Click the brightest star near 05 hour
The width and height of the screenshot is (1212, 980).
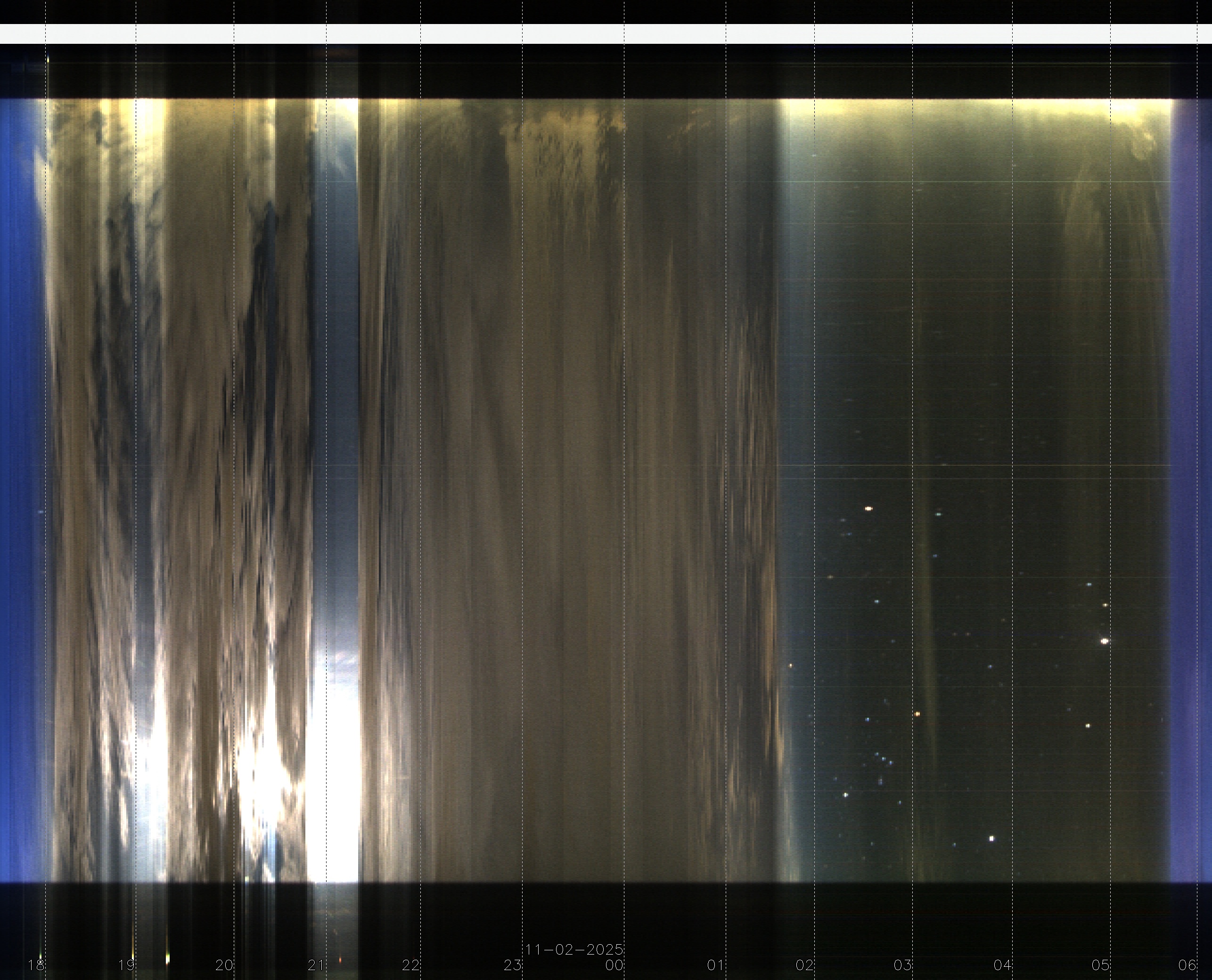(x=1105, y=641)
